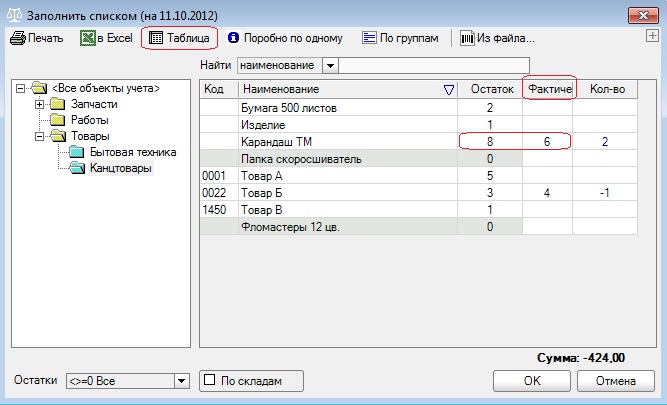Collapse the Товары tree node
Viewport: 667px width, 405px height.
(40, 136)
